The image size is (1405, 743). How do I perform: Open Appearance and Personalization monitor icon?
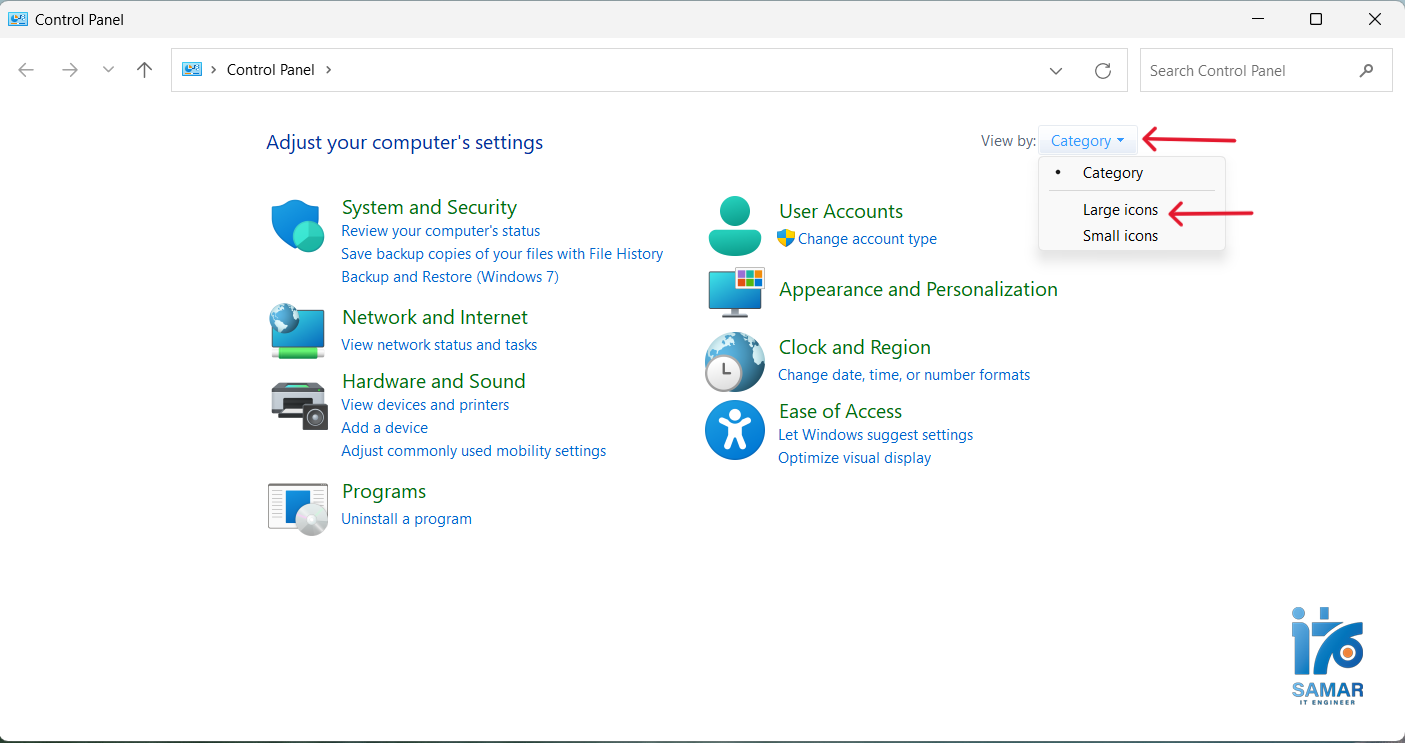(736, 291)
